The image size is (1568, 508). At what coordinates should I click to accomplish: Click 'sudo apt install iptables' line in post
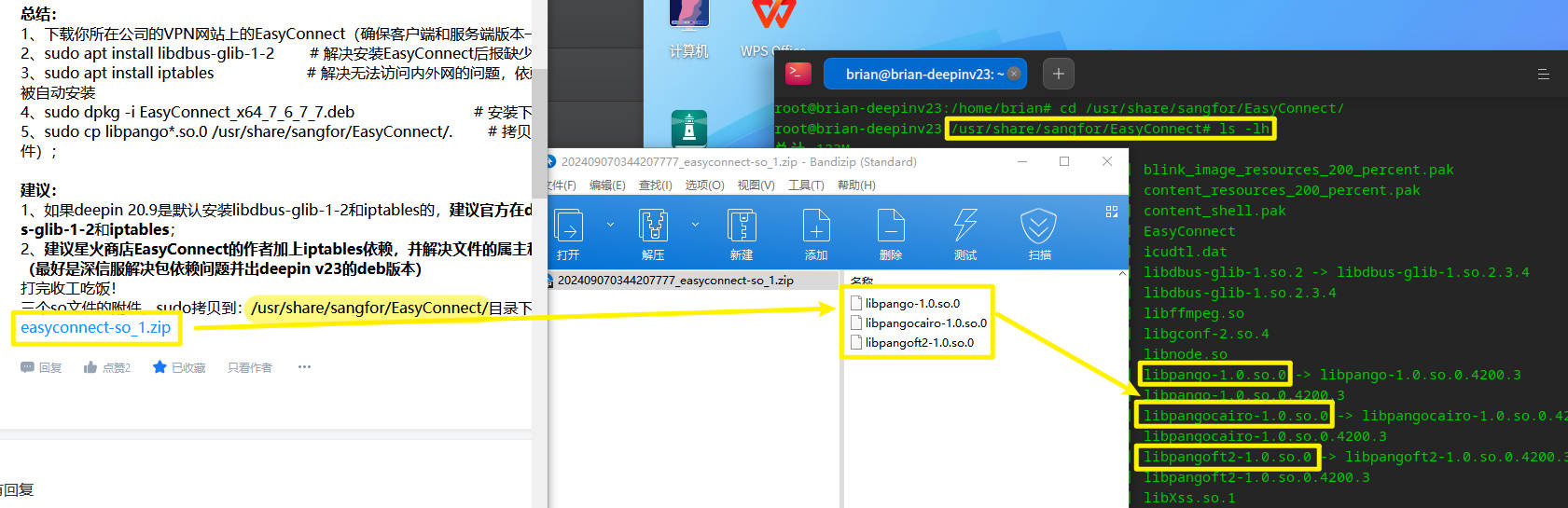click(129, 73)
